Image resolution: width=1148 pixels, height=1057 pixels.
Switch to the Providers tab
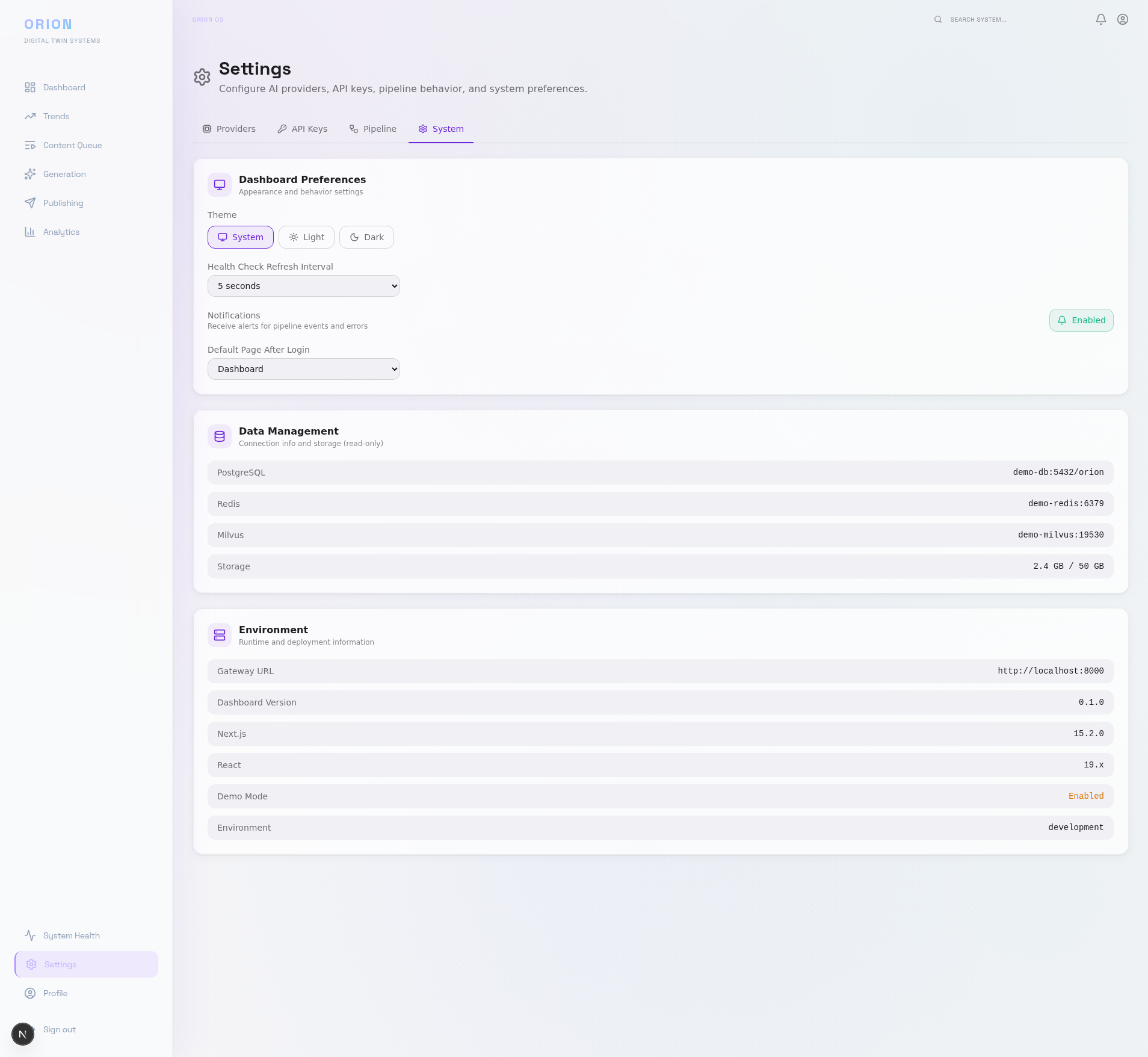point(229,129)
